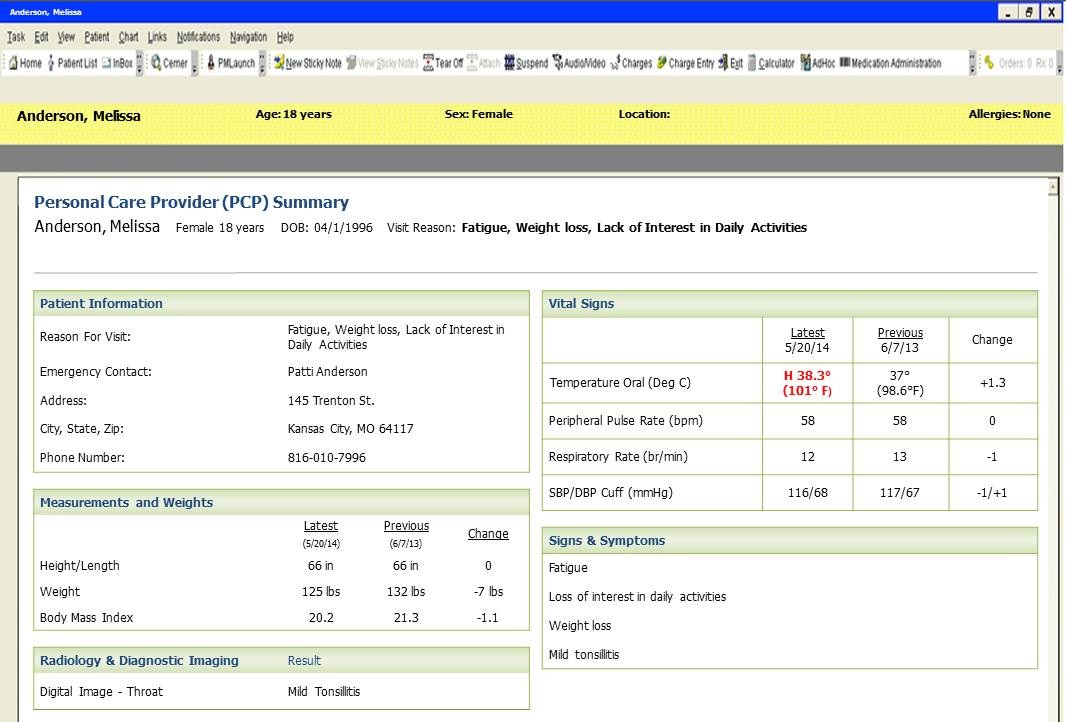Click the View Sticky Notes icon
This screenshot has height=722, width=1066.
382,63
